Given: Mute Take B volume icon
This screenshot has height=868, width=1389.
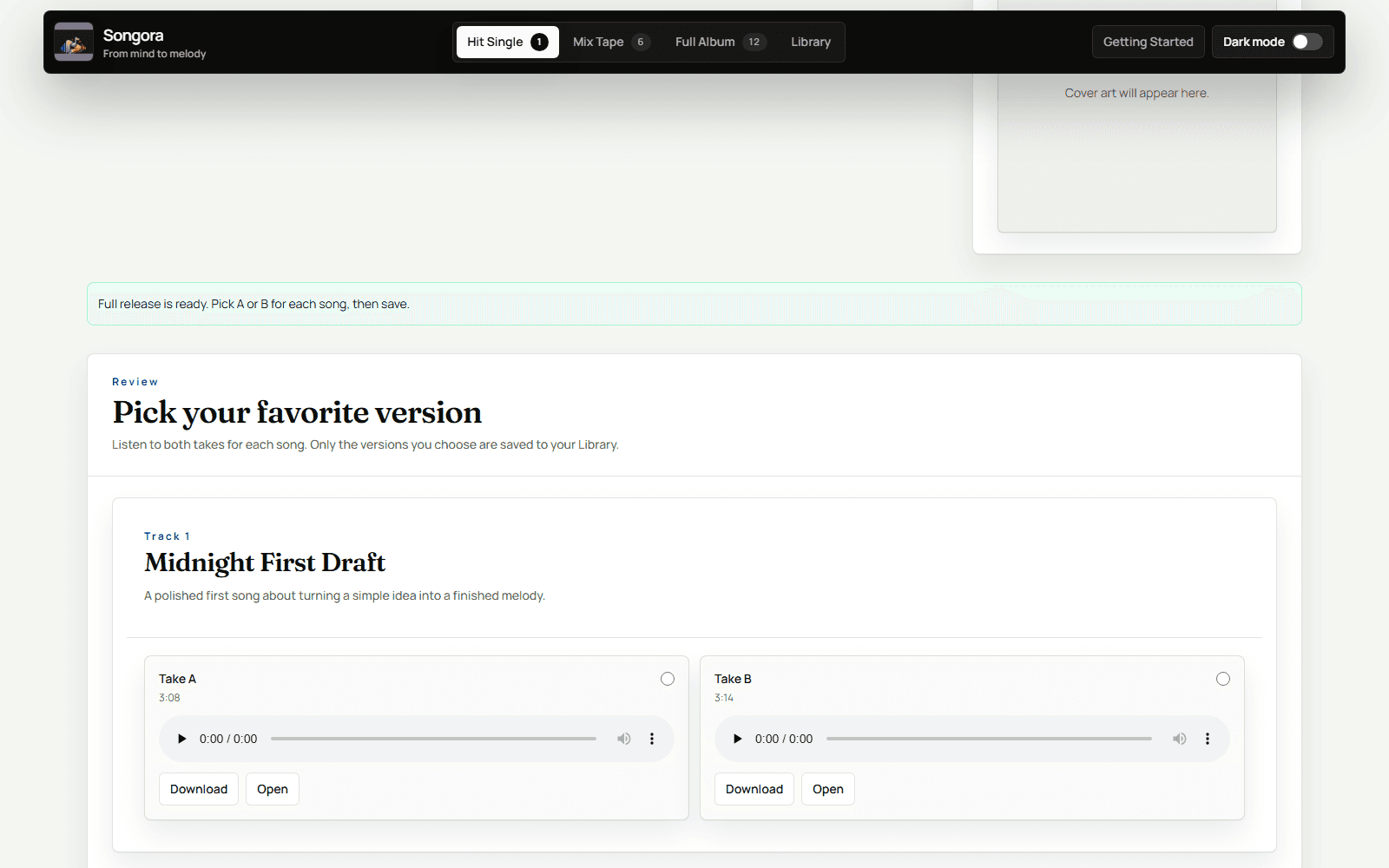Looking at the screenshot, I should coord(1179,739).
